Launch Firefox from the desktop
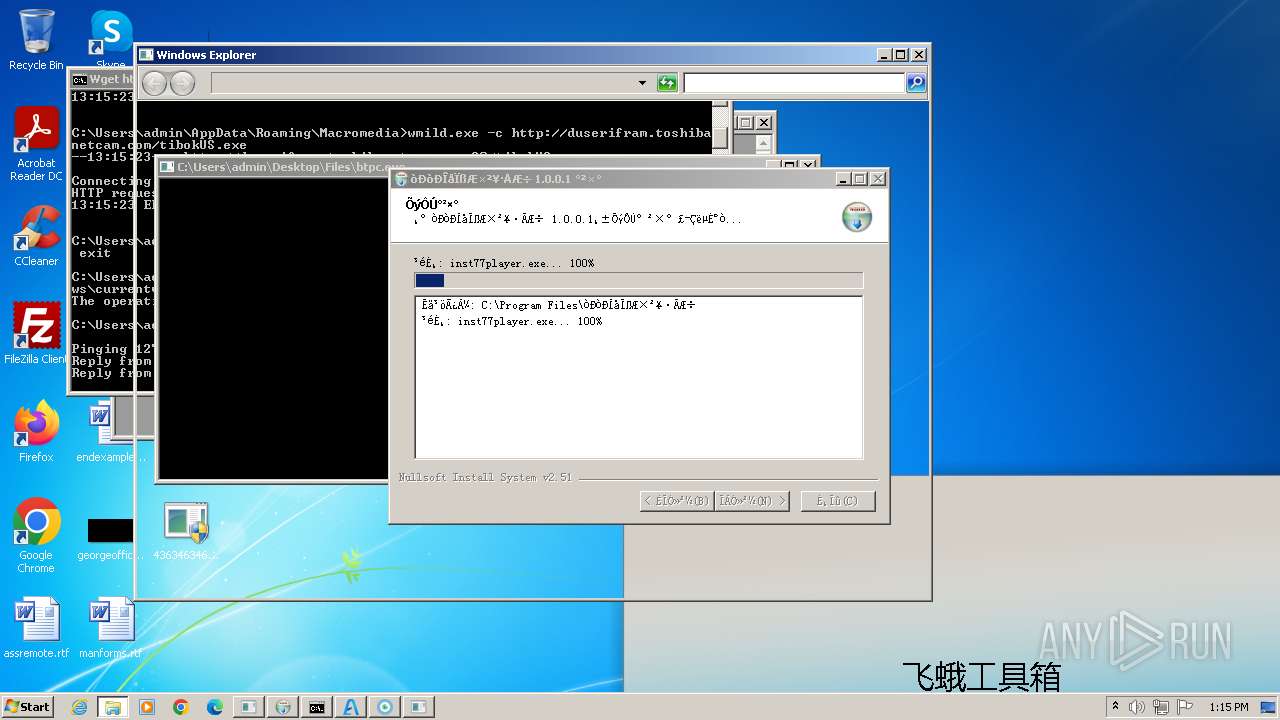This screenshot has width=1280, height=720. (36, 432)
